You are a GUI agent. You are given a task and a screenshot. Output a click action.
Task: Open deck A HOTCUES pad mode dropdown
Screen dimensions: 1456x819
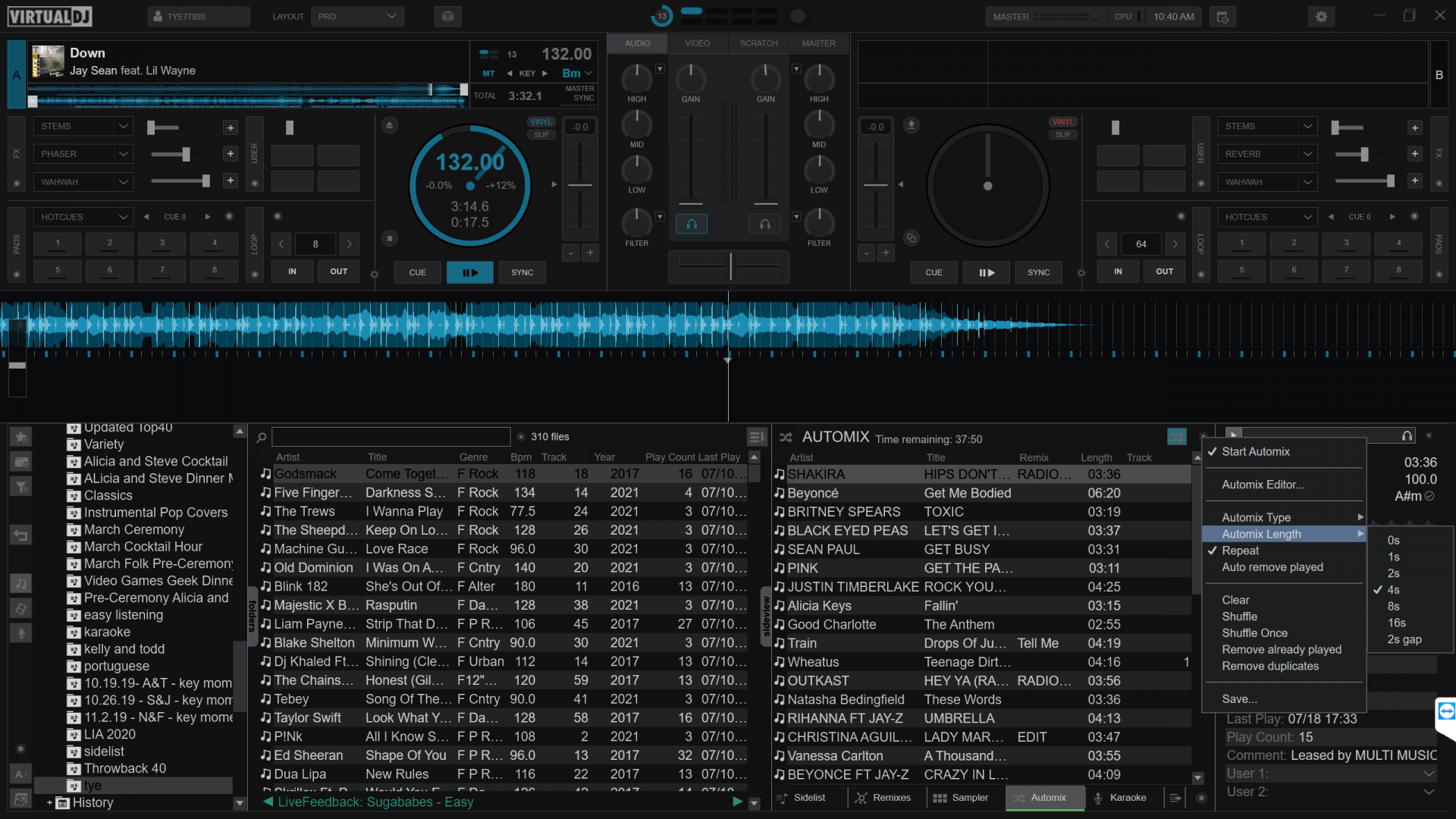[83, 217]
